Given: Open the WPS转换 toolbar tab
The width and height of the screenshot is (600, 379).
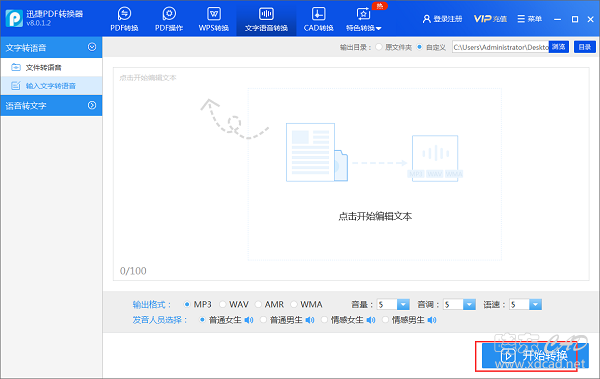Looking at the screenshot, I should 214,19.
